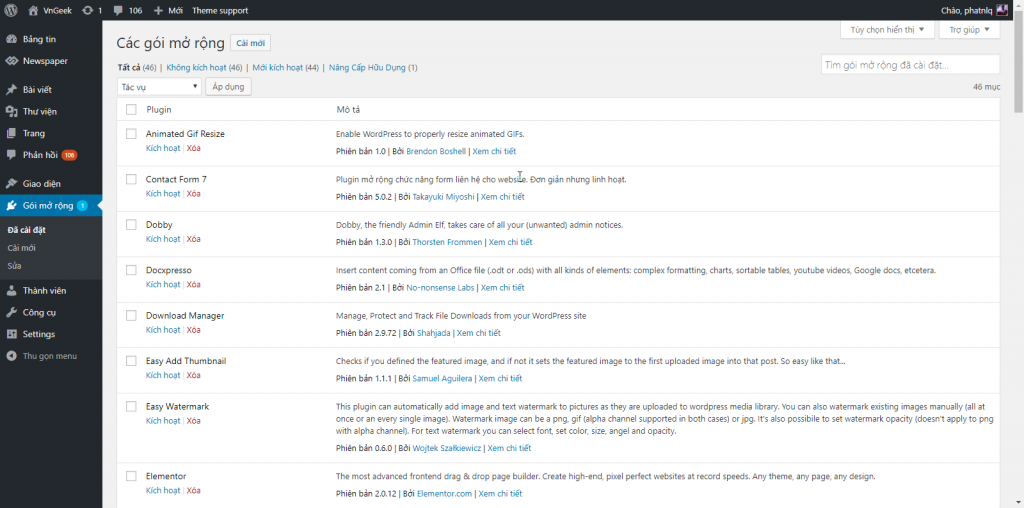The image size is (1024, 508).
Task: Open Đã cài đặt submenu item
Action: pyautogui.click(x=26, y=230)
